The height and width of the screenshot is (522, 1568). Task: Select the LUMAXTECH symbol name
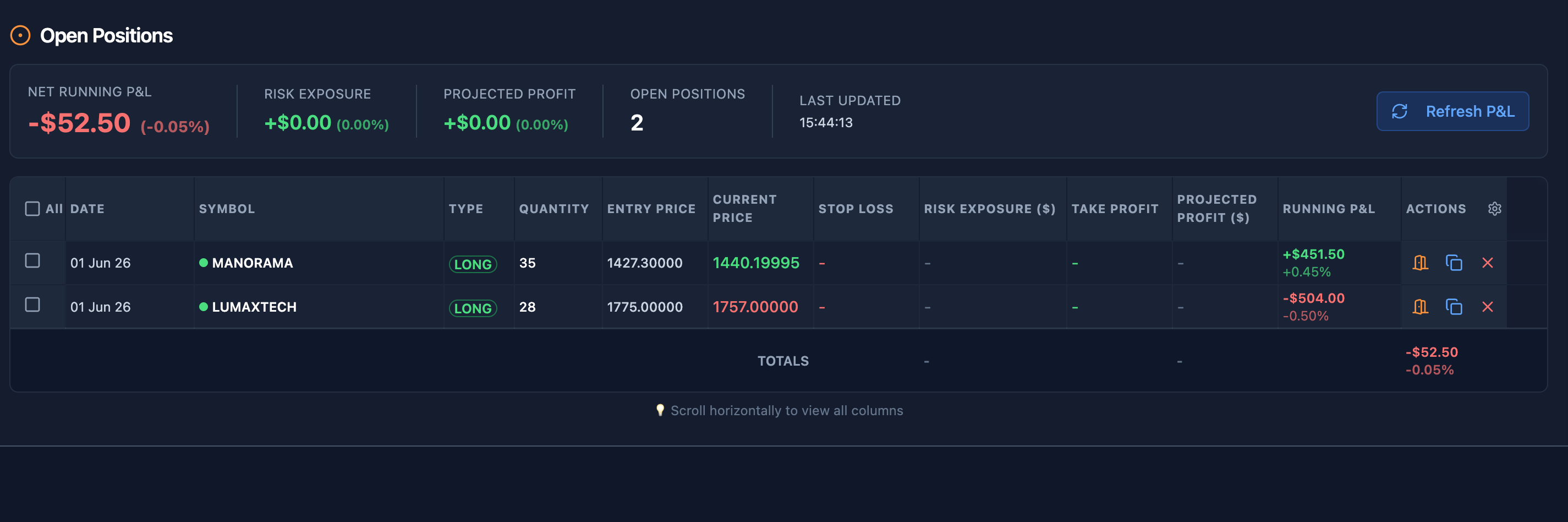coord(254,306)
